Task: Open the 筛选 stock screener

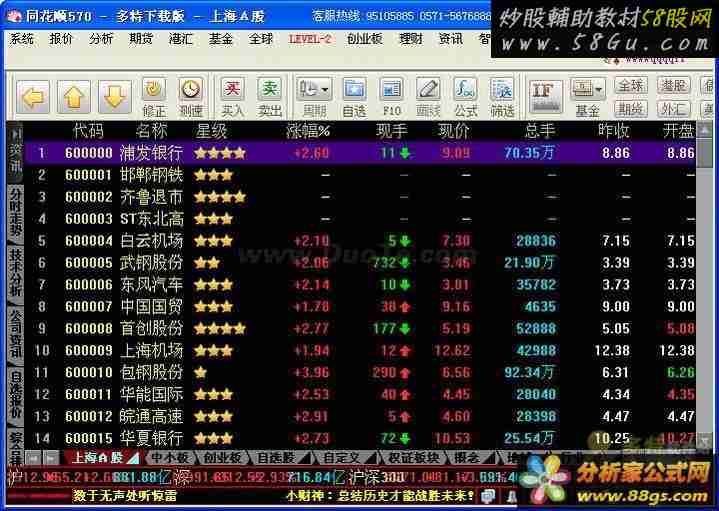Action: point(502,97)
